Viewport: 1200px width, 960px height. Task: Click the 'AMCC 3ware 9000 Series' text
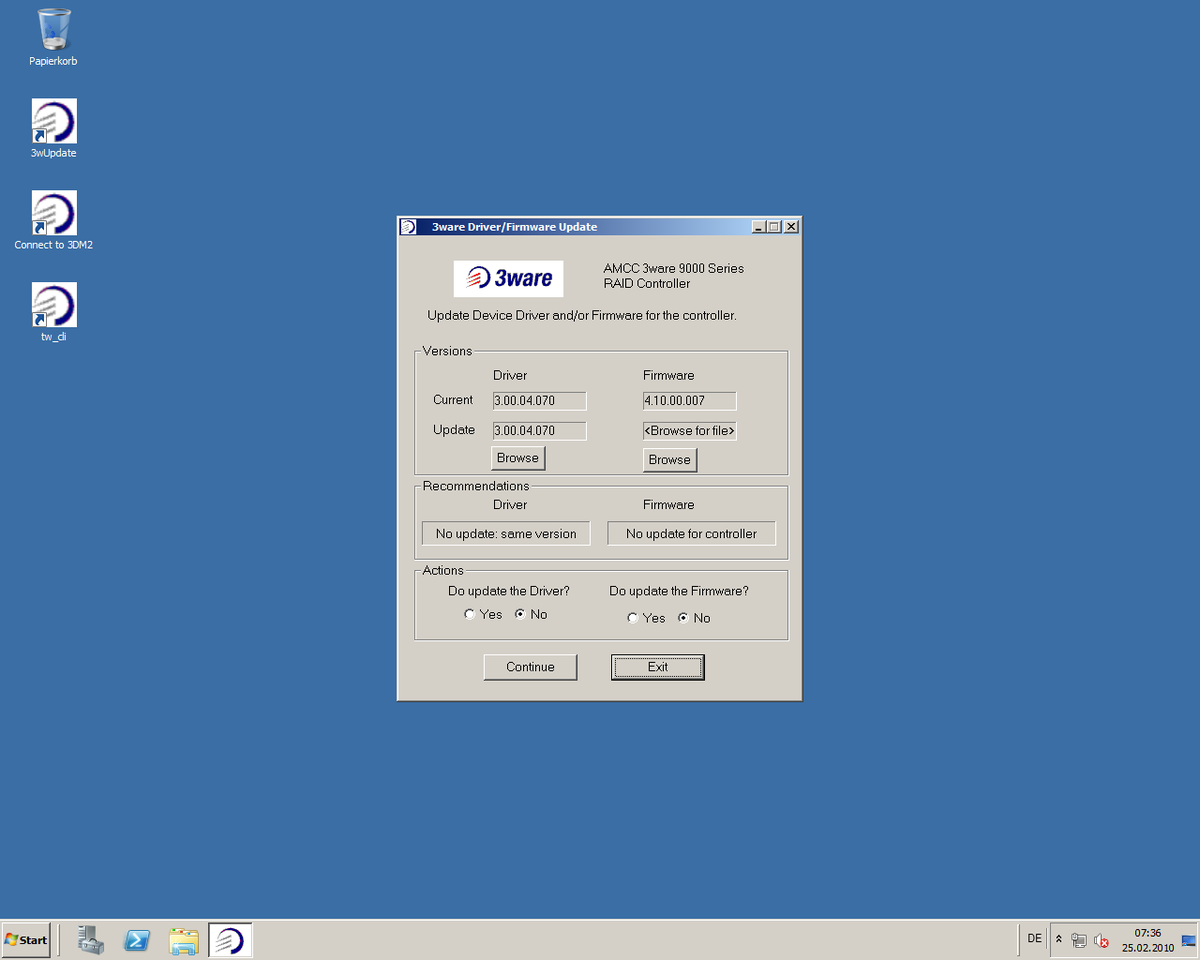coord(674,268)
